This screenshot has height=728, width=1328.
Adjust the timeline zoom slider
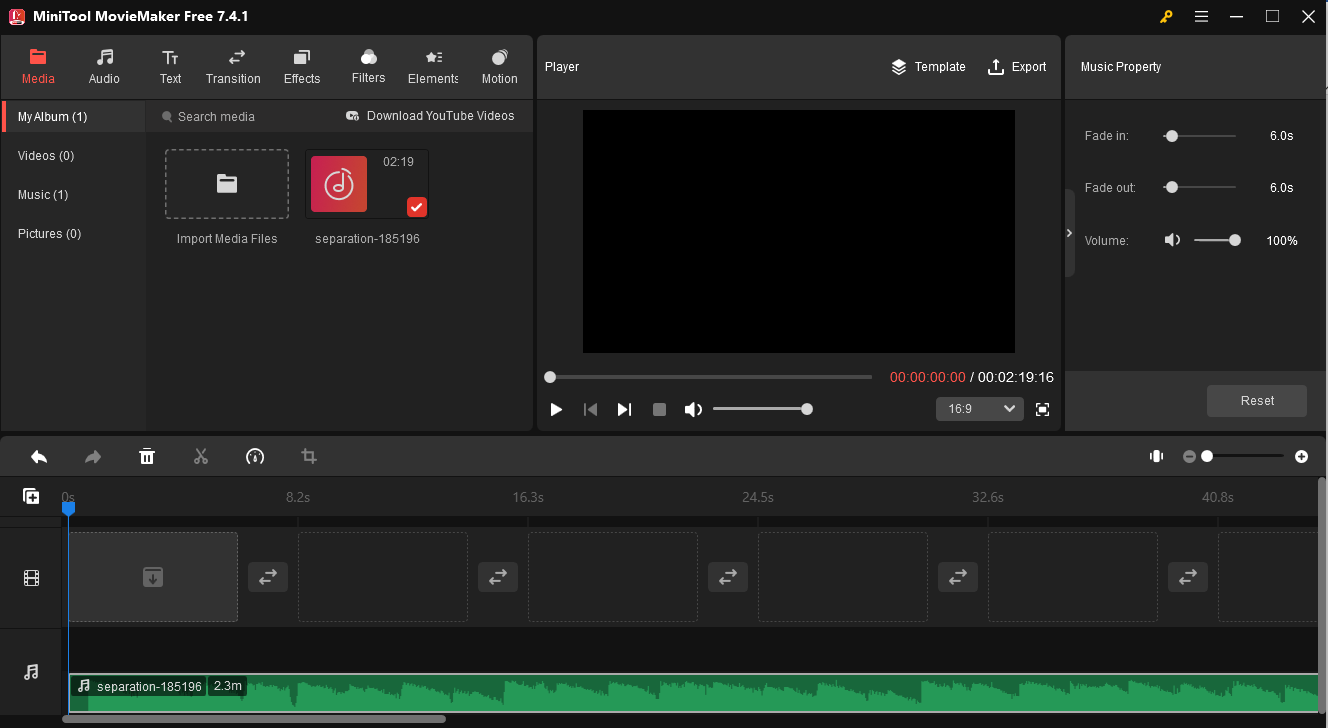[x=1244, y=456]
